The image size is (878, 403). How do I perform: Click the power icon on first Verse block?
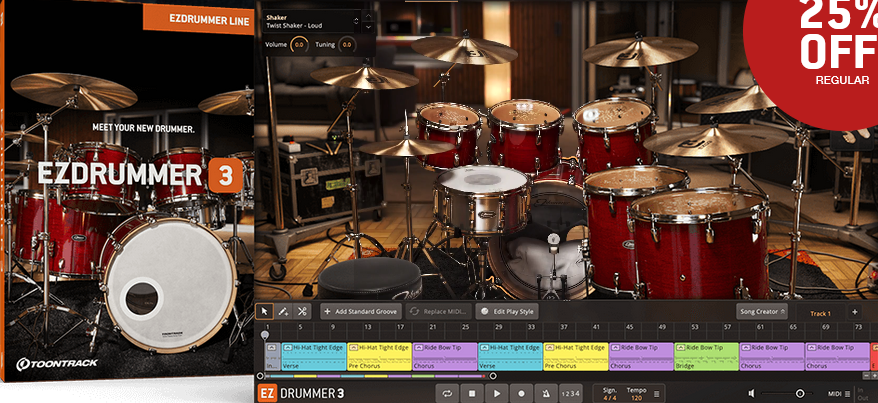288,348
